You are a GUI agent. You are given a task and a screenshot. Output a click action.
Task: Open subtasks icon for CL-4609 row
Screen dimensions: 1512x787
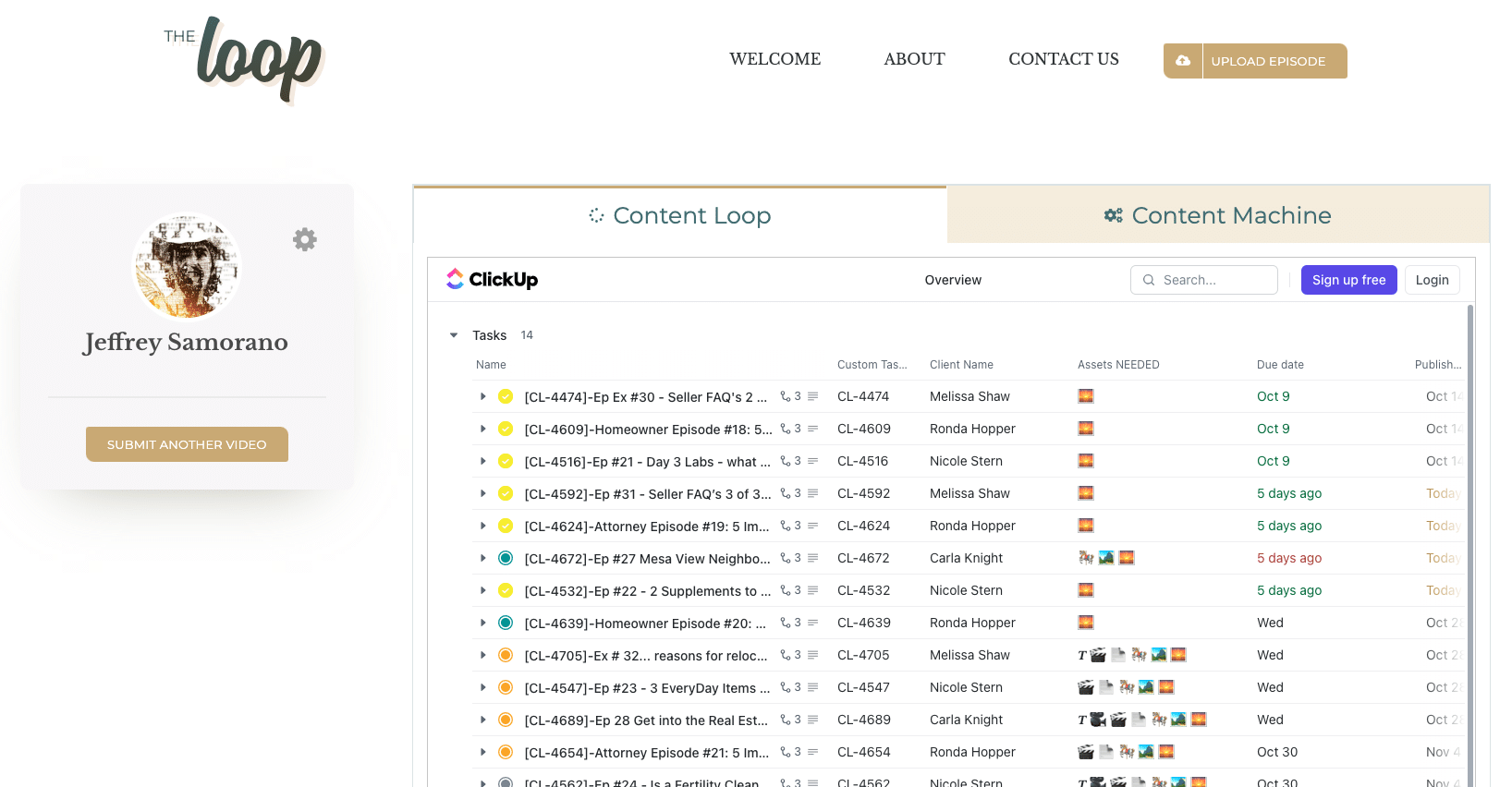[x=786, y=429]
